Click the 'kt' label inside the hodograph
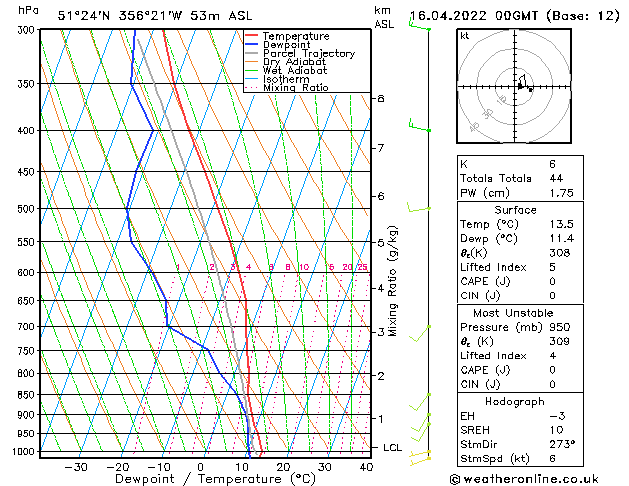Image resolution: width=629 pixels, height=486 pixels. coord(464,36)
